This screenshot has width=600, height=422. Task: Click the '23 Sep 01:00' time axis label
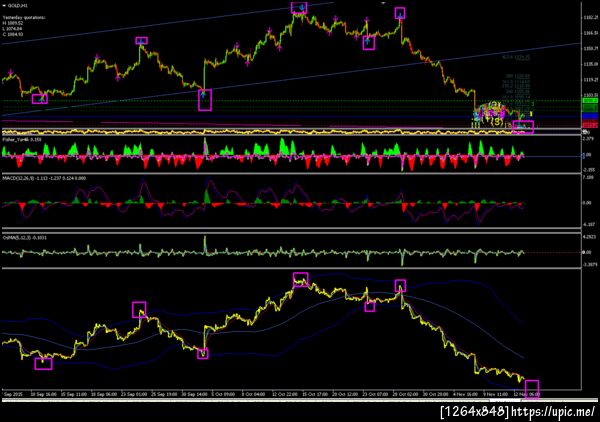click(x=134, y=394)
